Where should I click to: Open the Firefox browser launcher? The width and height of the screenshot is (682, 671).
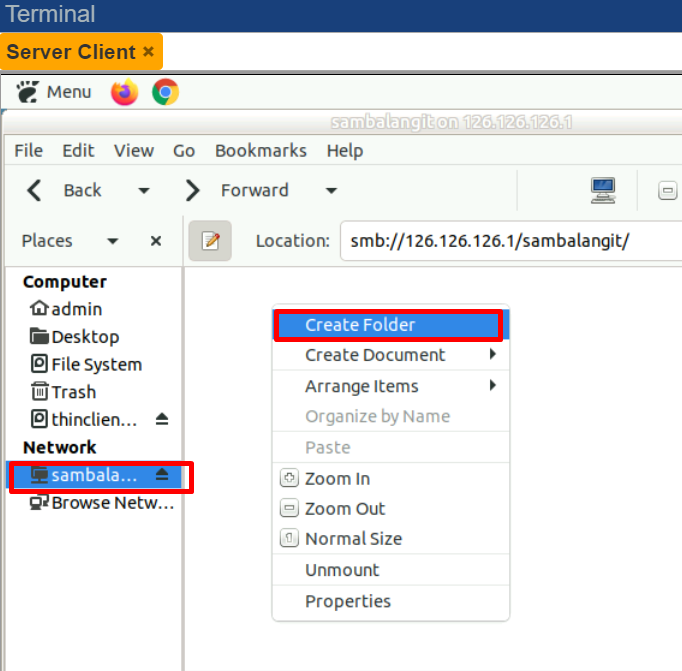(x=124, y=92)
